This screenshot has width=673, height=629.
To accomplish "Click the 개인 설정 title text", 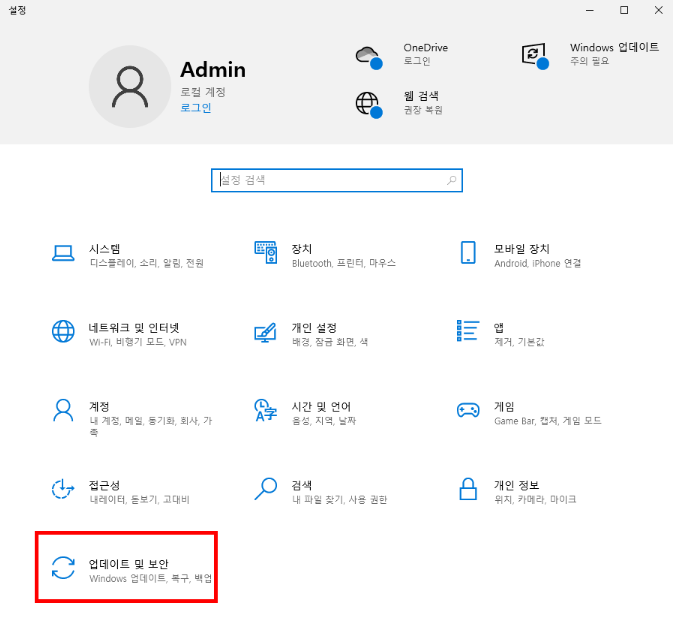I will tap(314, 328).
